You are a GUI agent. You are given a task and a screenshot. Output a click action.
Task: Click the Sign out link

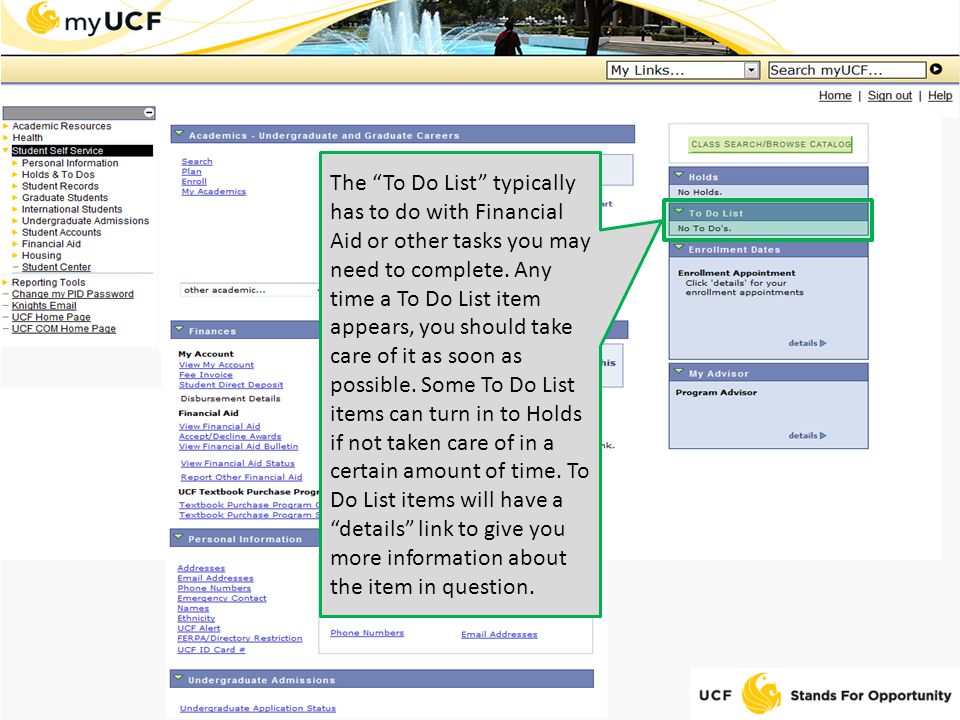(890, 96)
